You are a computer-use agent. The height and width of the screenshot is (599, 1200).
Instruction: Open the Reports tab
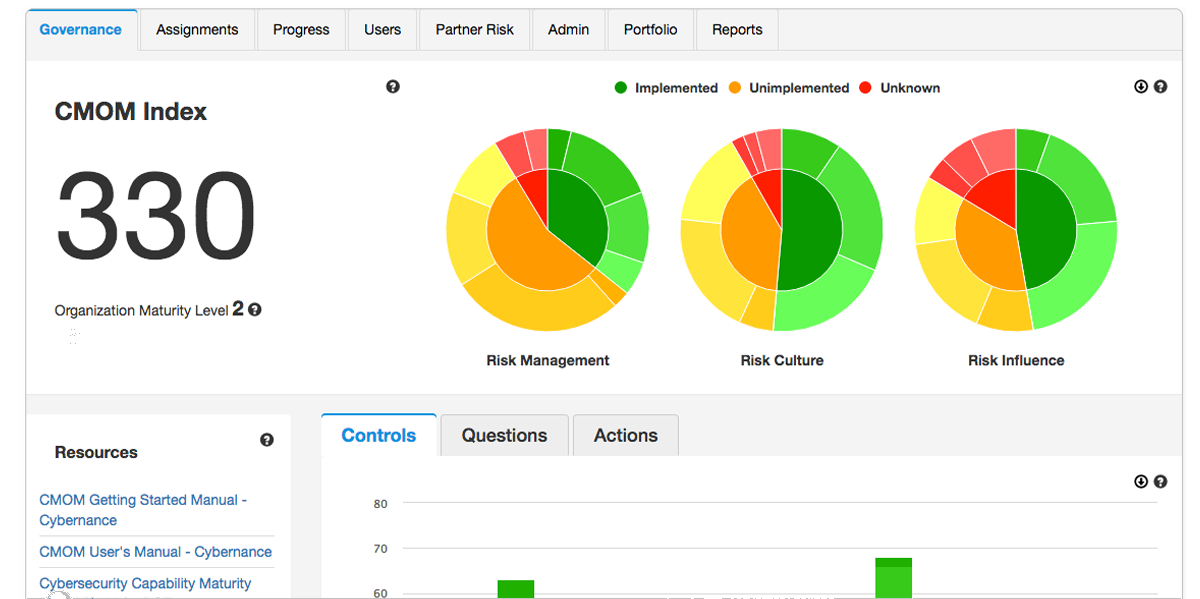737,30
